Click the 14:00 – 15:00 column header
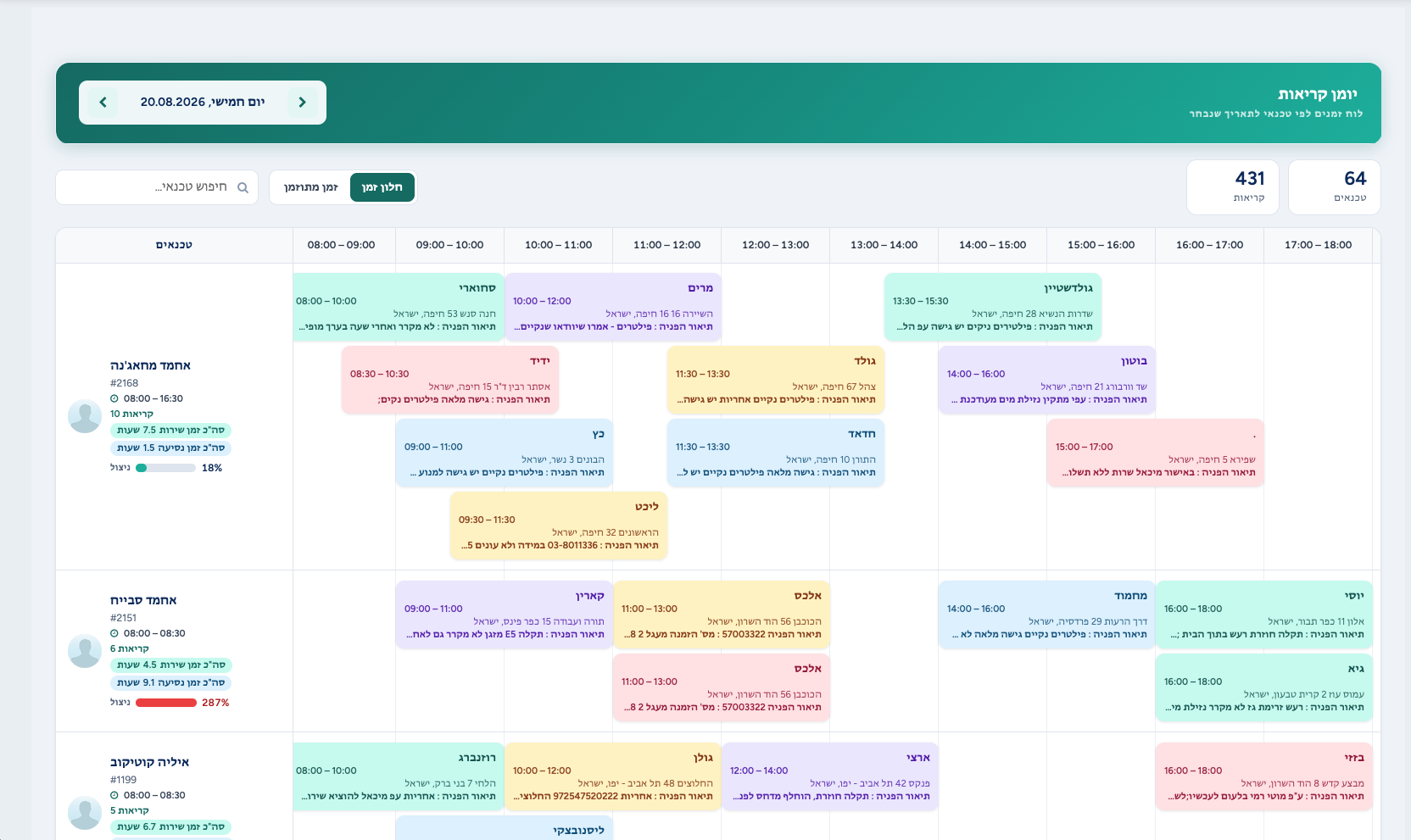Screen dimensions: 1411x840 click(x=992, y=245)
